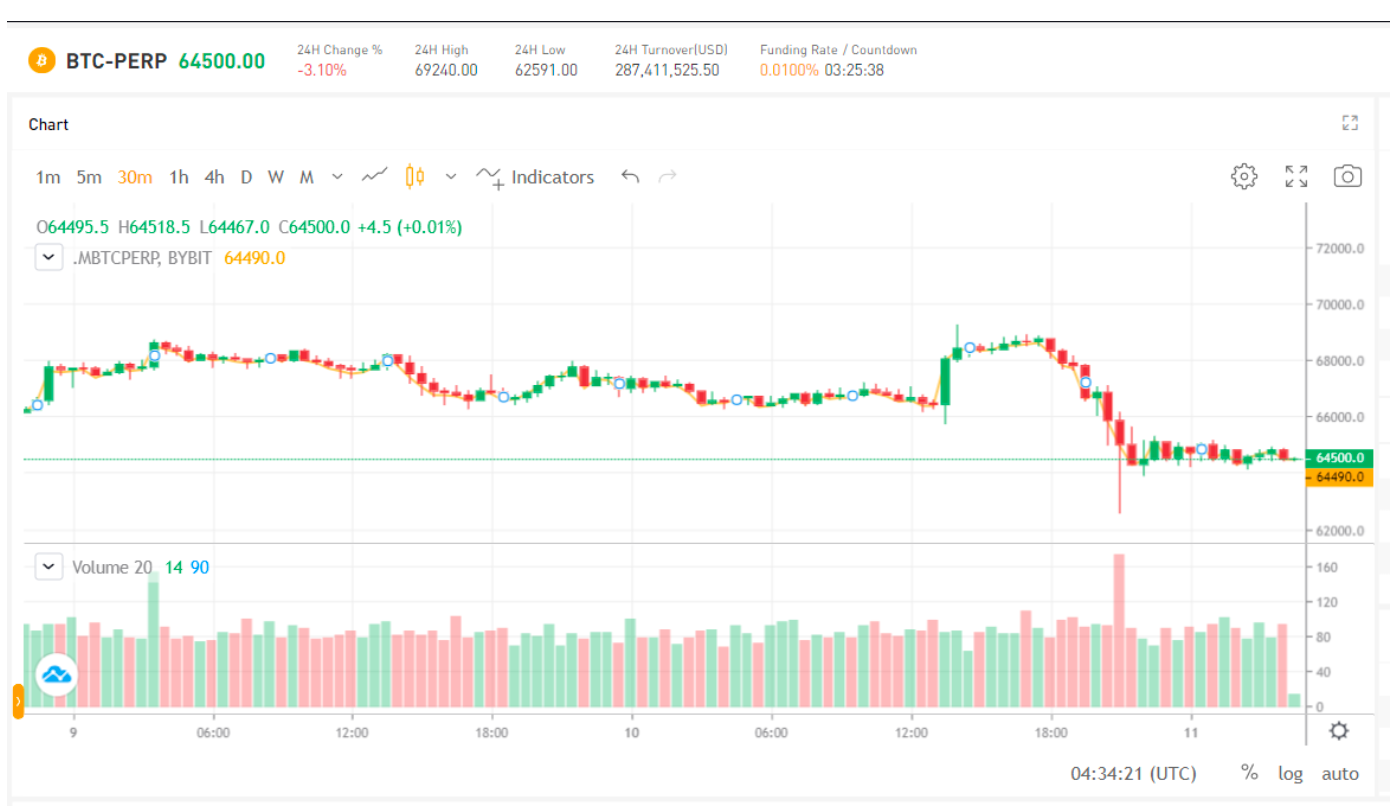Click the orange side panel expand handle

(18, 701)
